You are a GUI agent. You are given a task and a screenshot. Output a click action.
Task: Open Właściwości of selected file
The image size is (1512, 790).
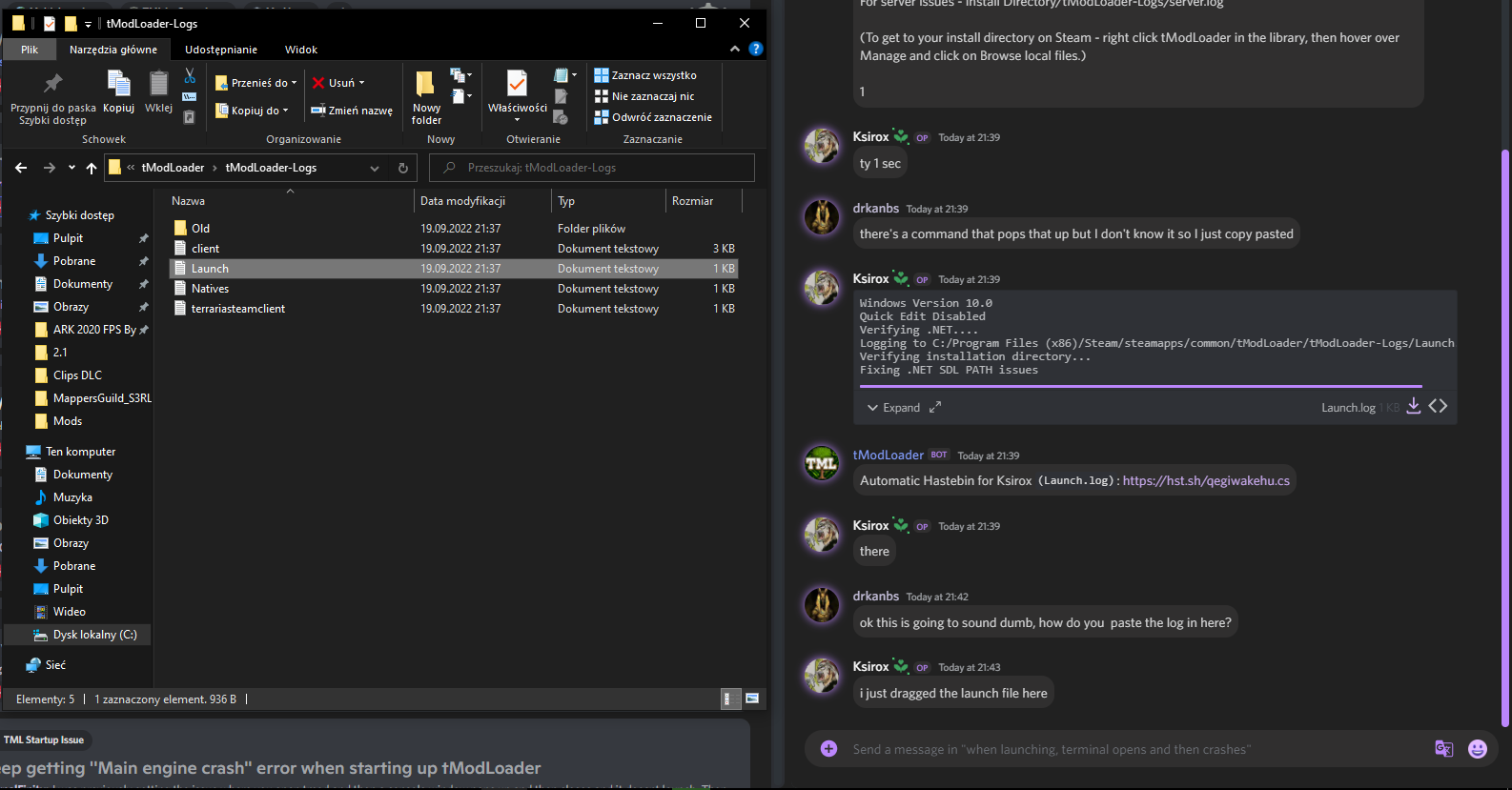[x=517, y=95]
